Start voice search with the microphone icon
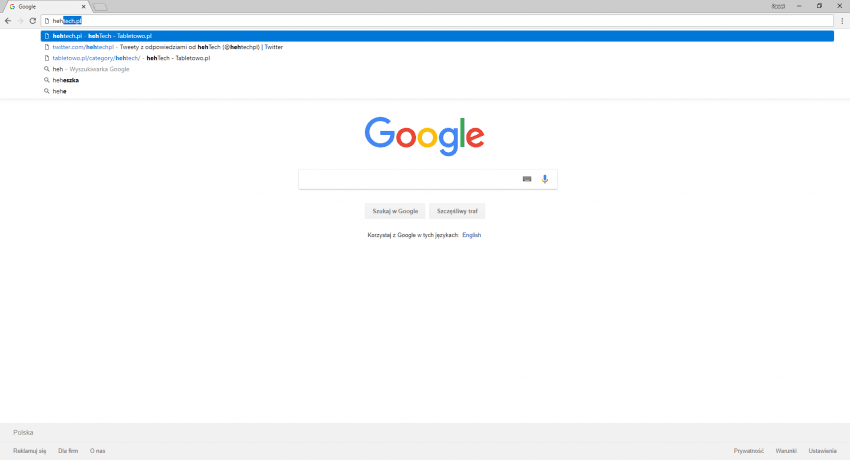Screen dimensions: 850x460 point(545,179)
